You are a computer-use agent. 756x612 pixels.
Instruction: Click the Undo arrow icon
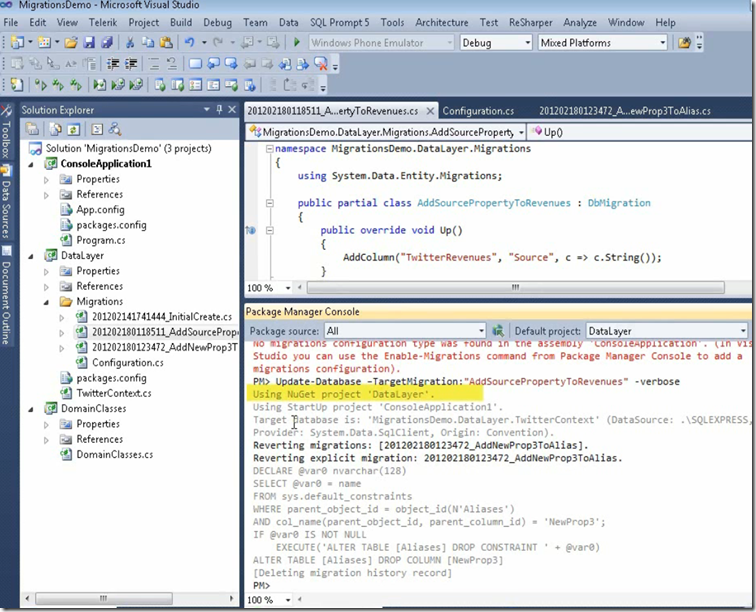click(189, 42)
